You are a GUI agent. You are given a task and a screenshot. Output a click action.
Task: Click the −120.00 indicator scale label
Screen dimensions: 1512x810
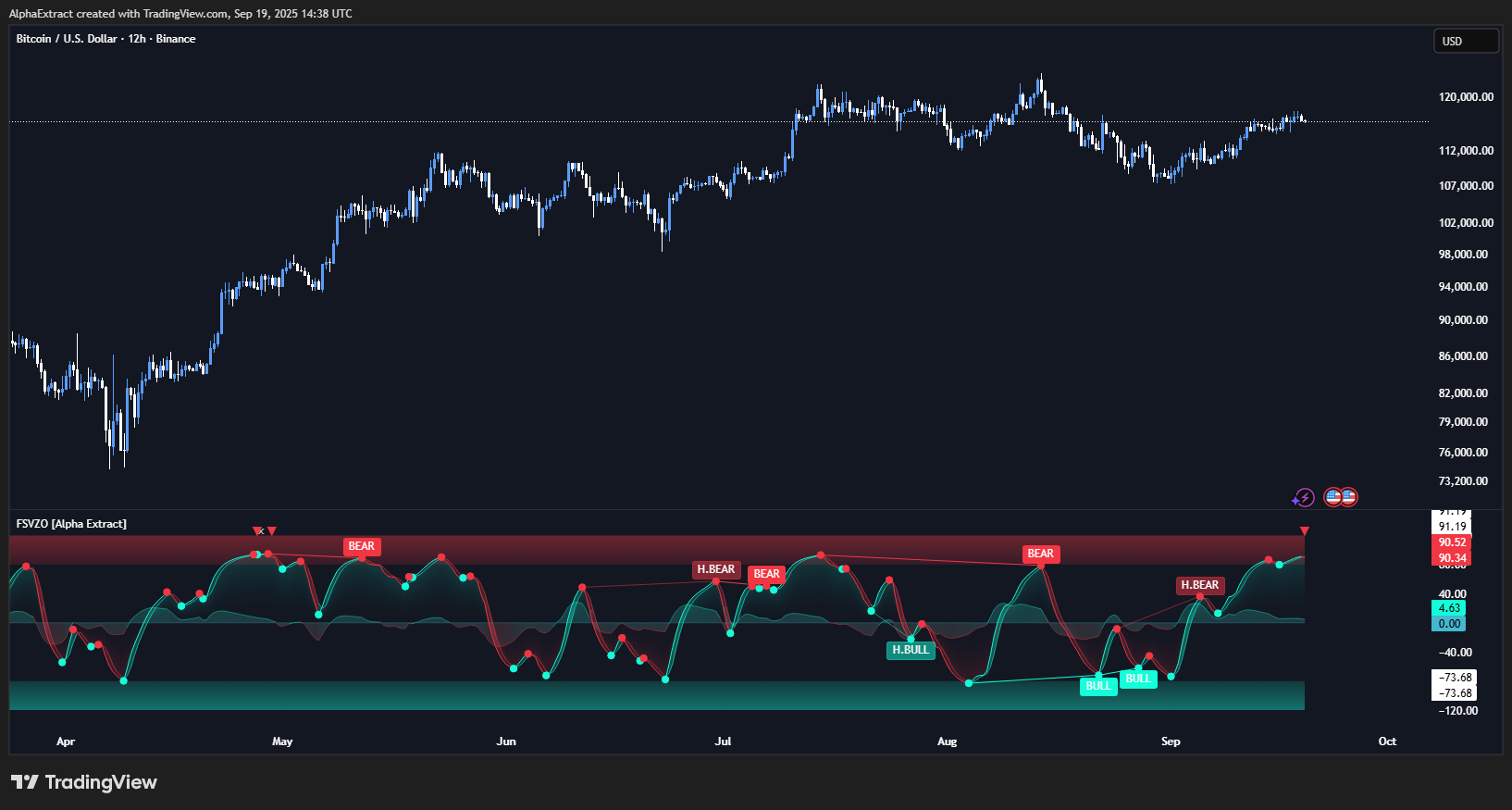tap(1458, 711)
